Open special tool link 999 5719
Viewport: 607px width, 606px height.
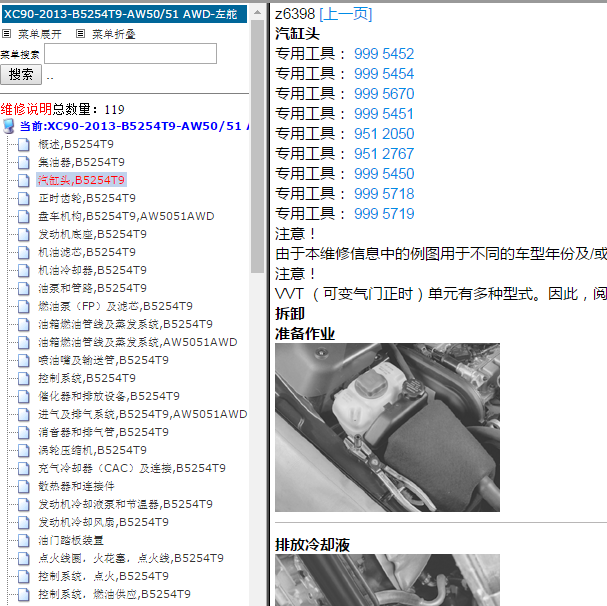point(384,214)
